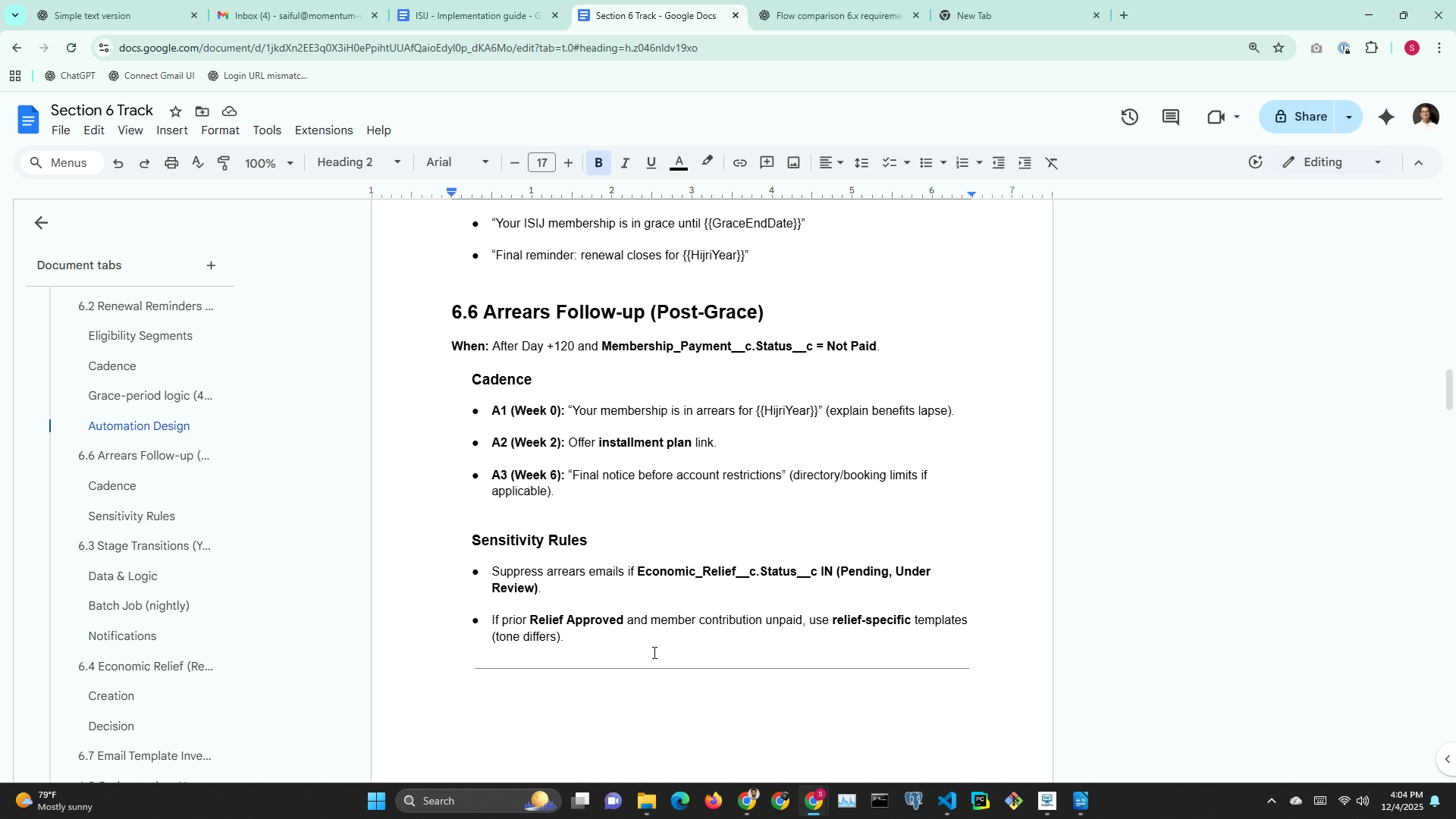The width and height of the screenshot is (1456, 819).
Task: Open the Extensions menu
Action: [x=323, y=130]
